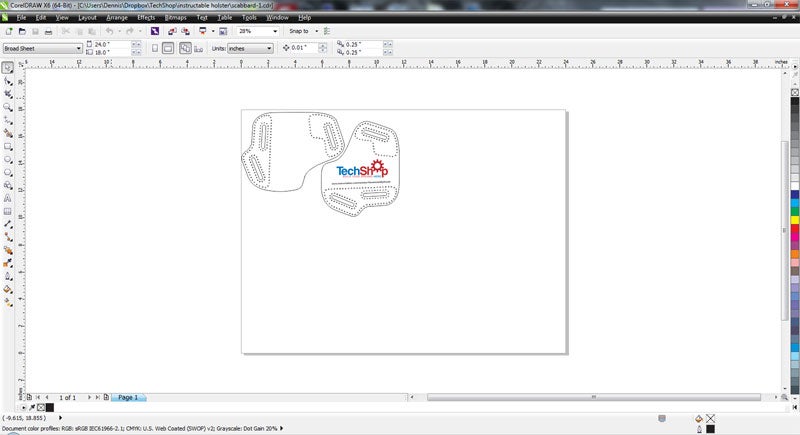Toggle apply layout to all pages
Image resolution: width=800 pixels, height=435 pixels.
point(184,48)
